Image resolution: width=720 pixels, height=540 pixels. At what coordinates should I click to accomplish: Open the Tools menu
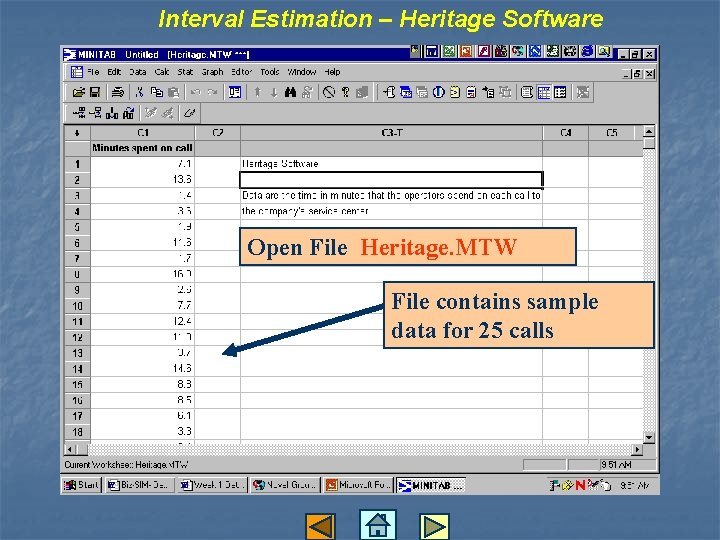coord(270,72)
